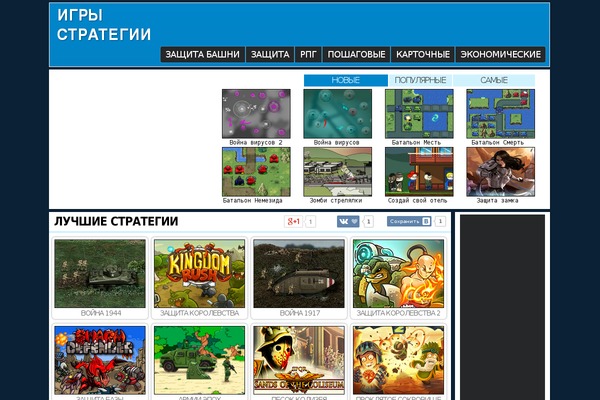Open the РПГ category
The width and height of the screenshot is (600, 400).
[x=308, y=54]
